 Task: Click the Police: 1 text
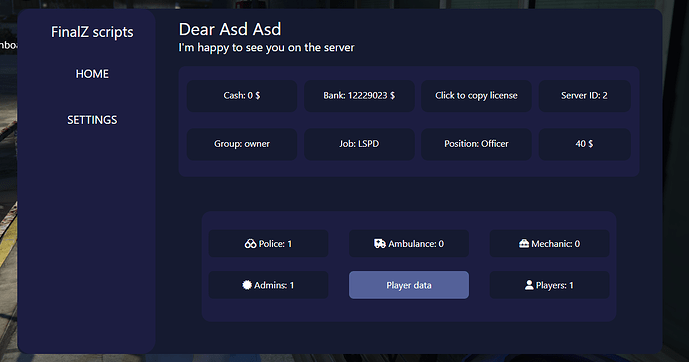point(276,244)
